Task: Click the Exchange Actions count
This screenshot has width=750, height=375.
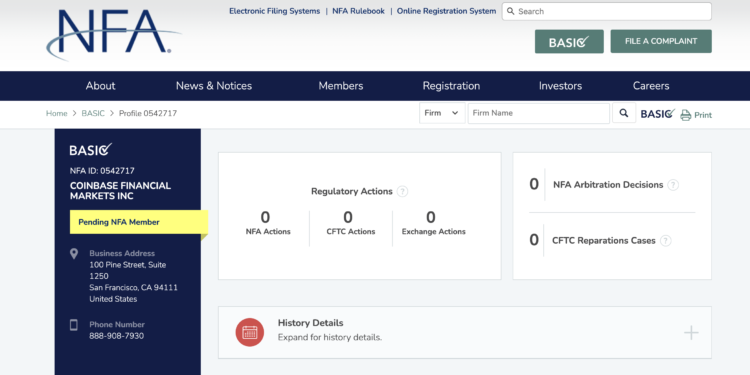Action: [430, 218]
